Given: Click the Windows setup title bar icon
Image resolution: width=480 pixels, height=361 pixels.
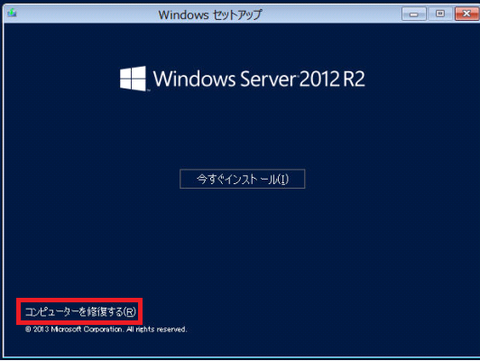Looking at the screenshot, I should pos(12,13).
